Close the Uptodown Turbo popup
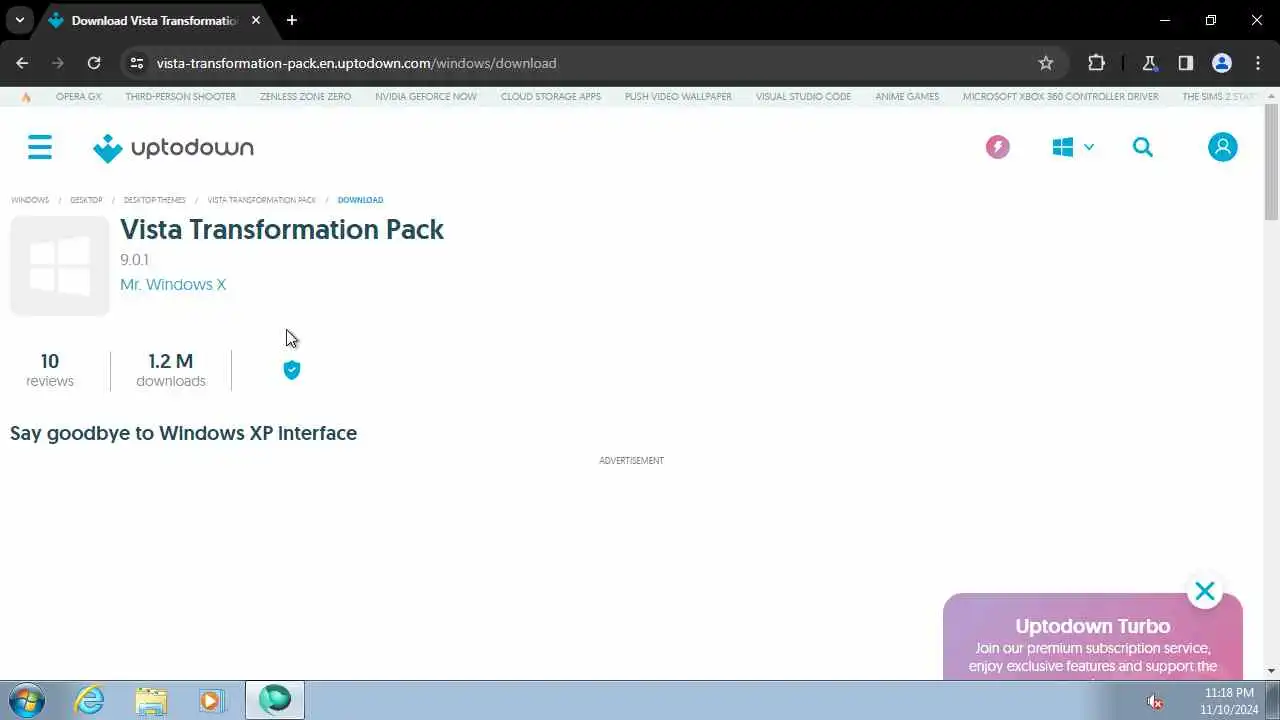This screenshot has height=720, width=1280. pos(1205,591)
